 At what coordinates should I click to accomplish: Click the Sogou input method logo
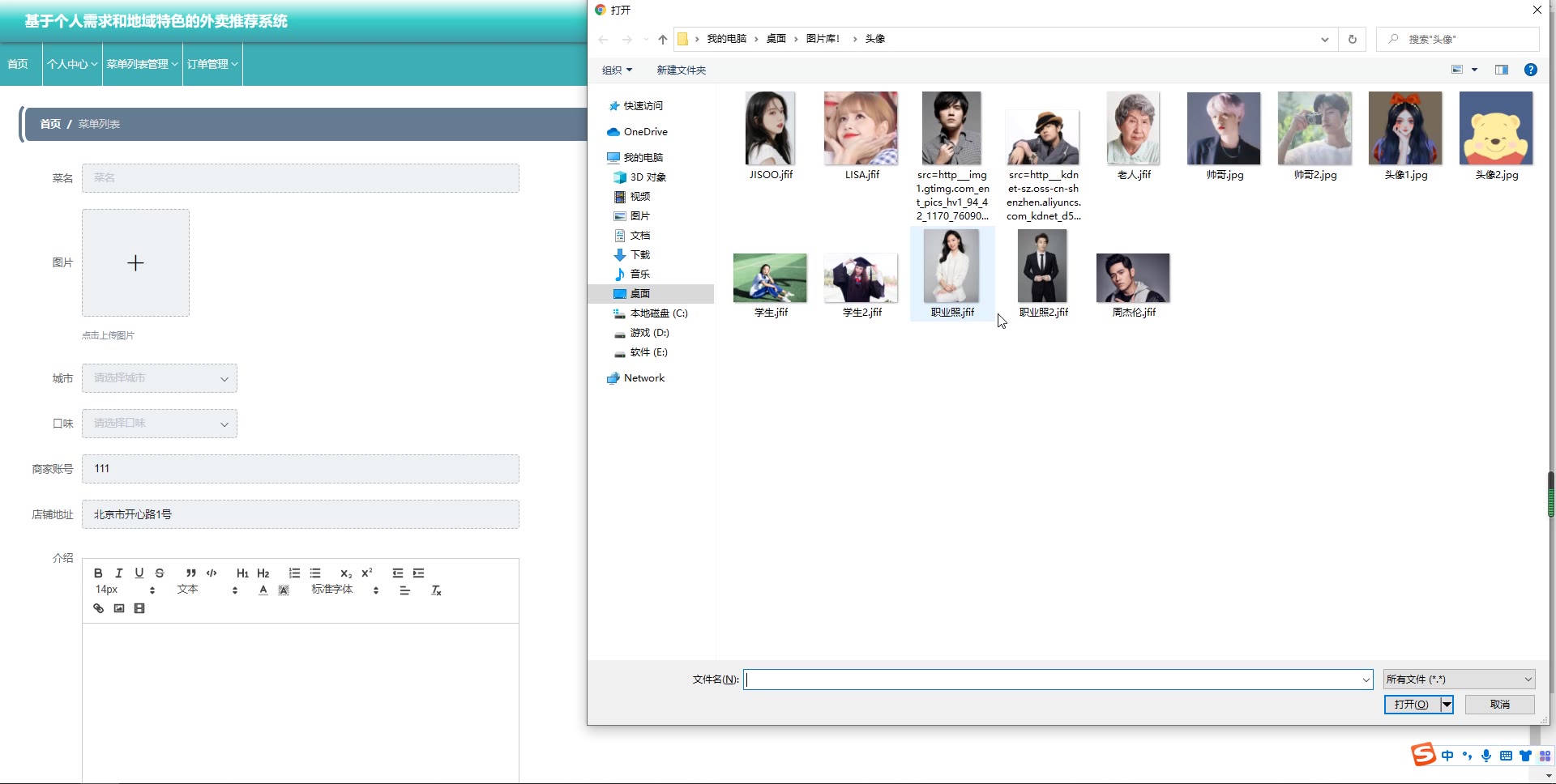pos(1424,755)
